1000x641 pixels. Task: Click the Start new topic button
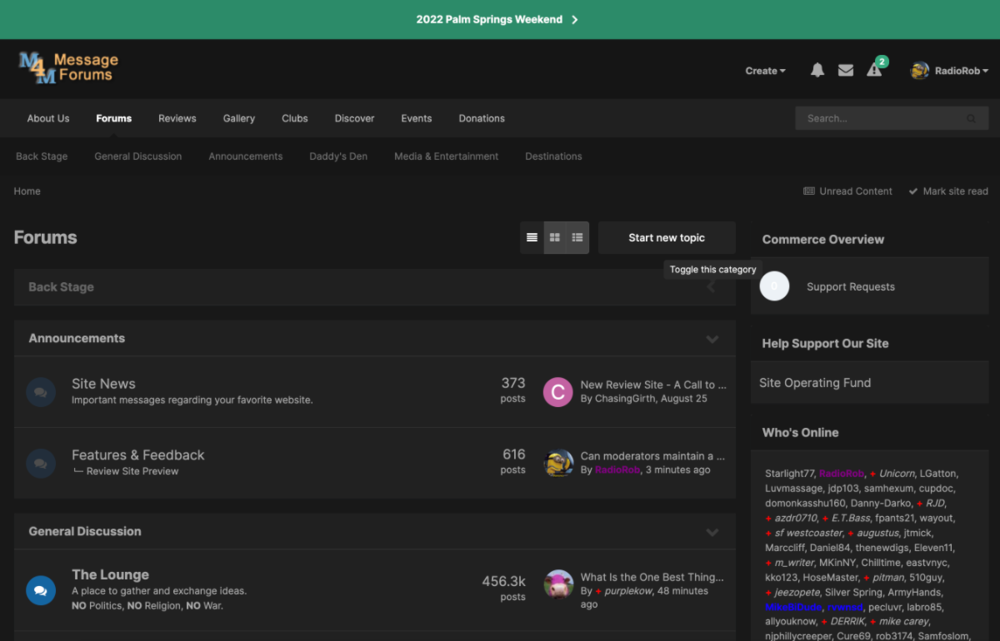click(666, 237)
